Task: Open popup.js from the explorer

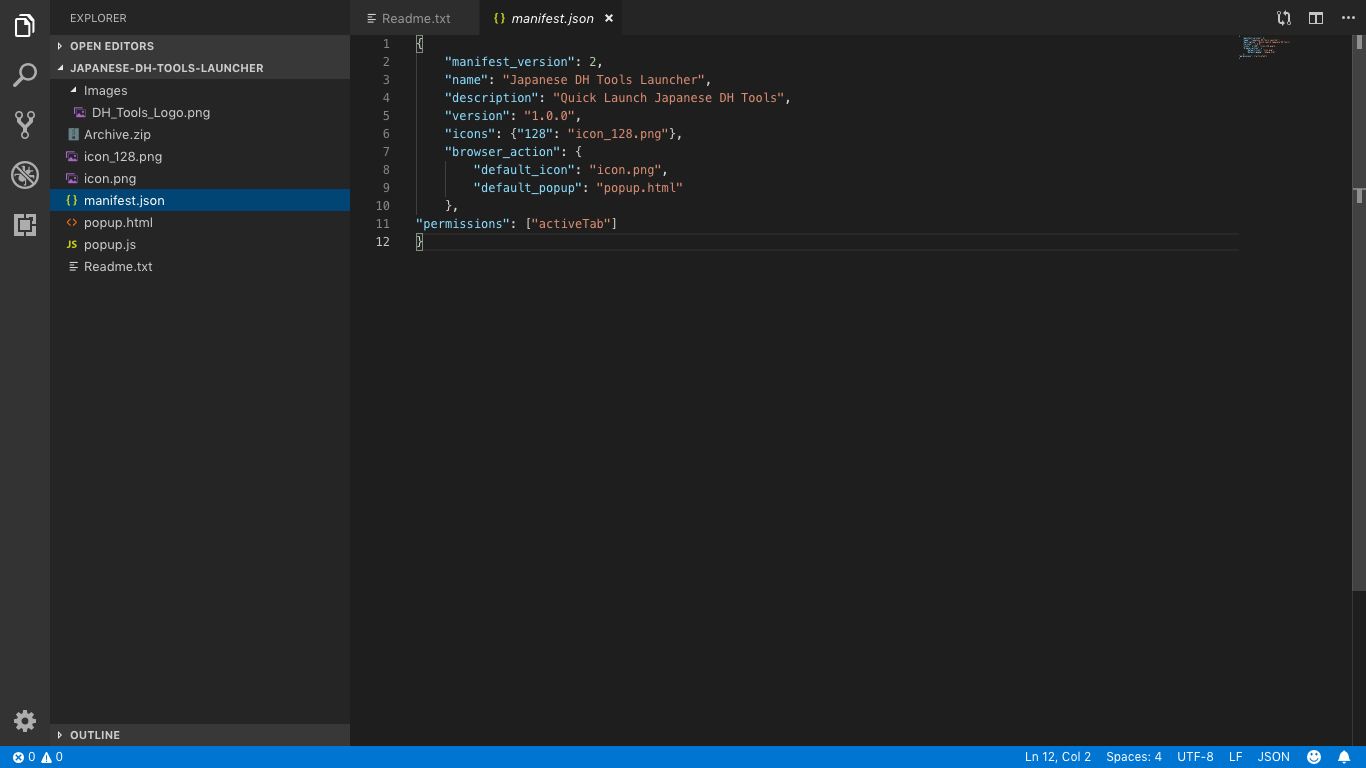Action: coord(200,244)
